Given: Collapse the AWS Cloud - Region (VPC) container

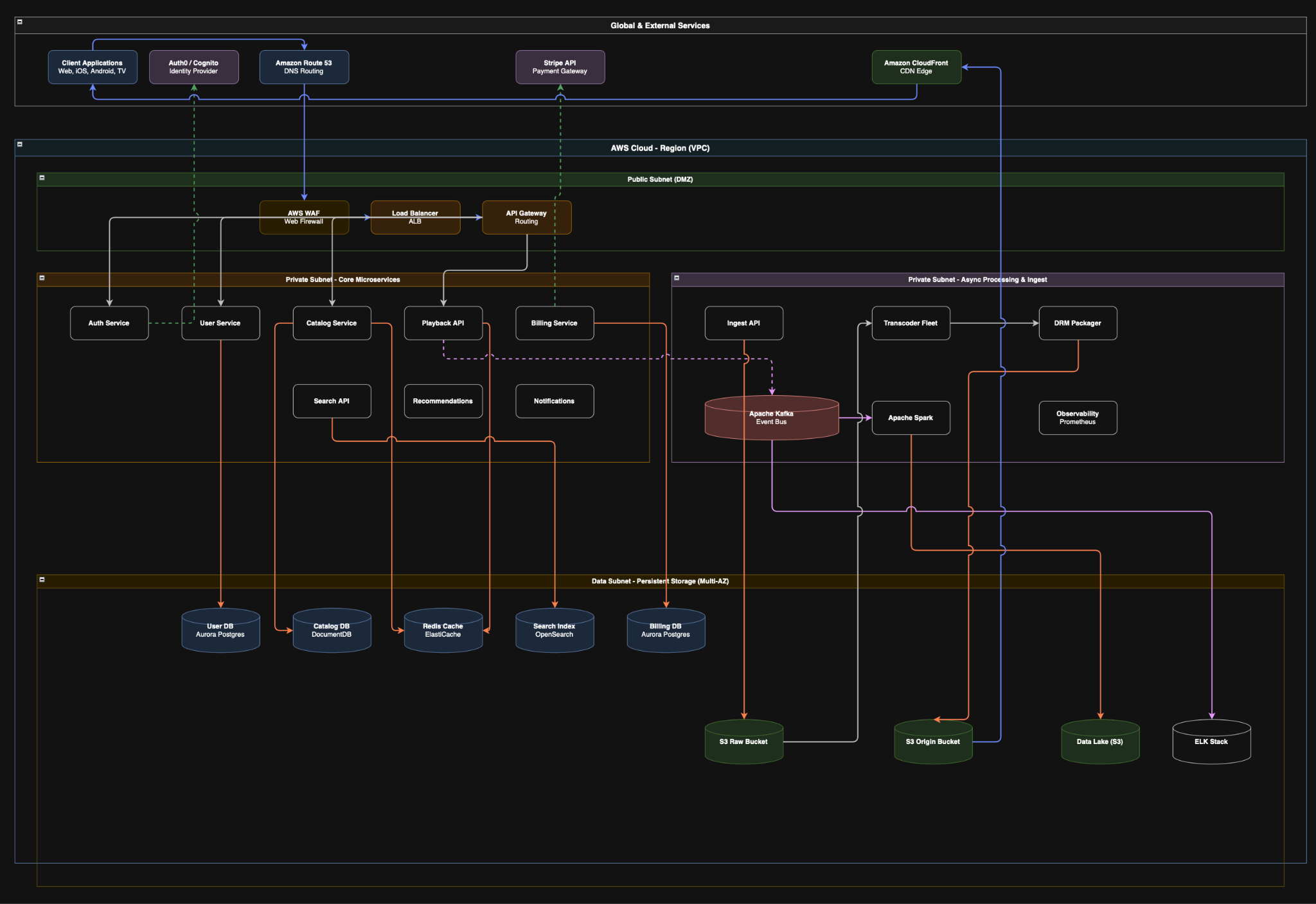Looking at the screenshot, I should point(20,144).
